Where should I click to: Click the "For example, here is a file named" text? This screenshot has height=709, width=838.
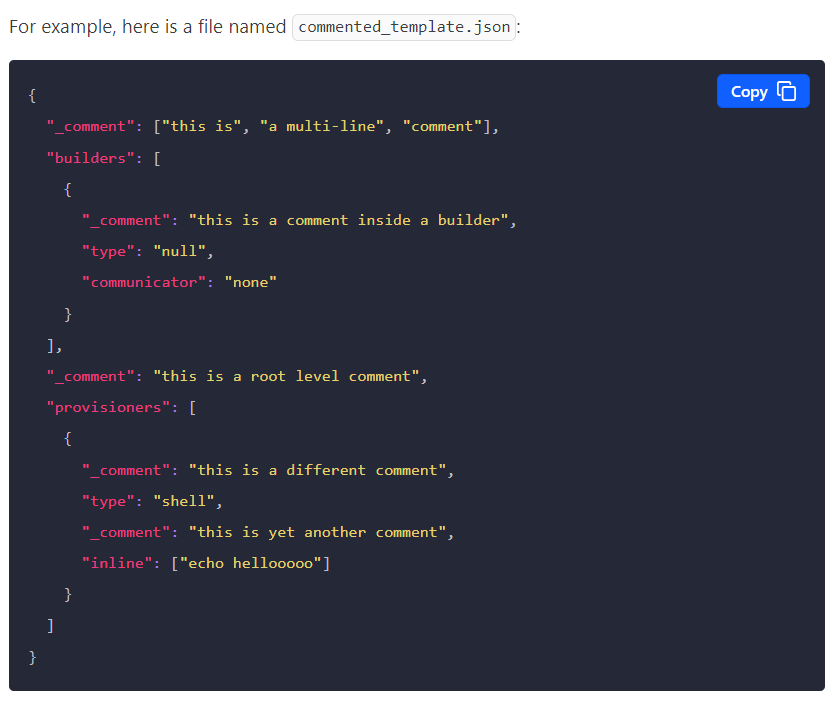(x=148, y=27)
